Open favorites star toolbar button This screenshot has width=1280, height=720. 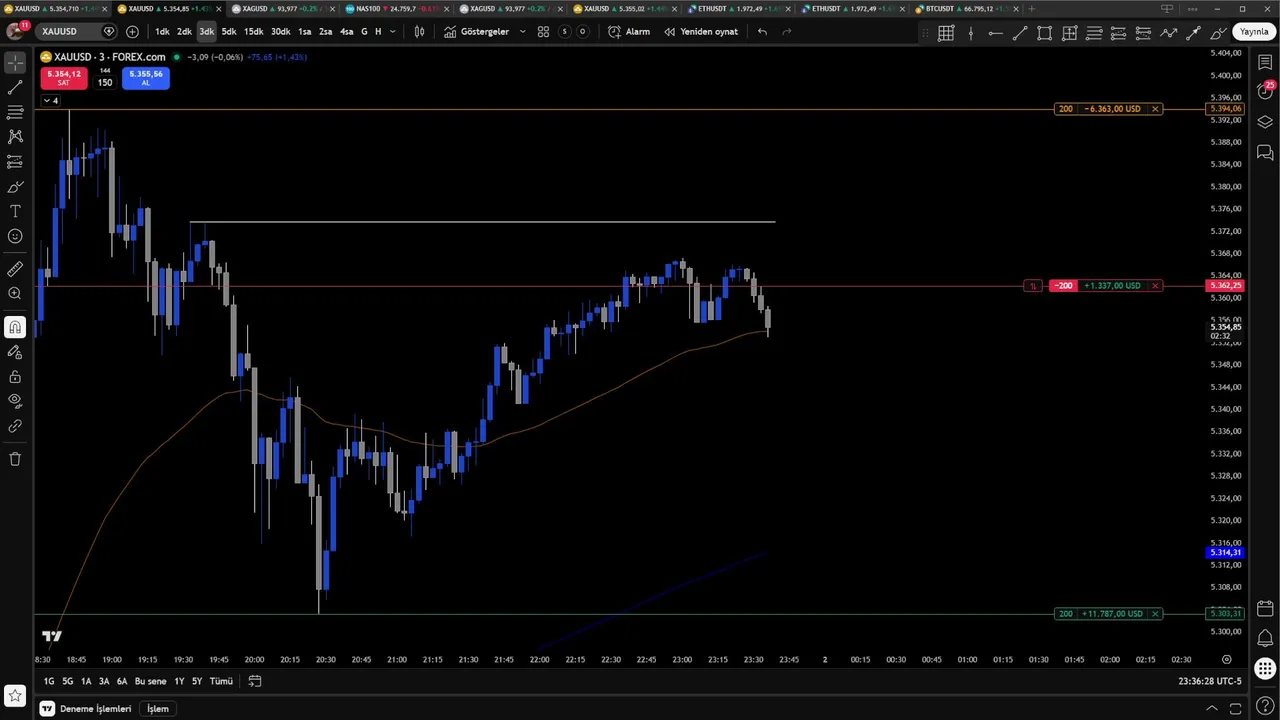pos(15,695)
